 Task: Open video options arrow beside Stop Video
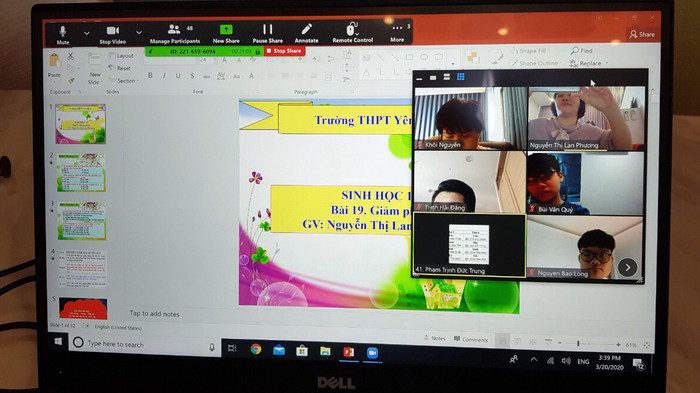(x=139, y=33)
